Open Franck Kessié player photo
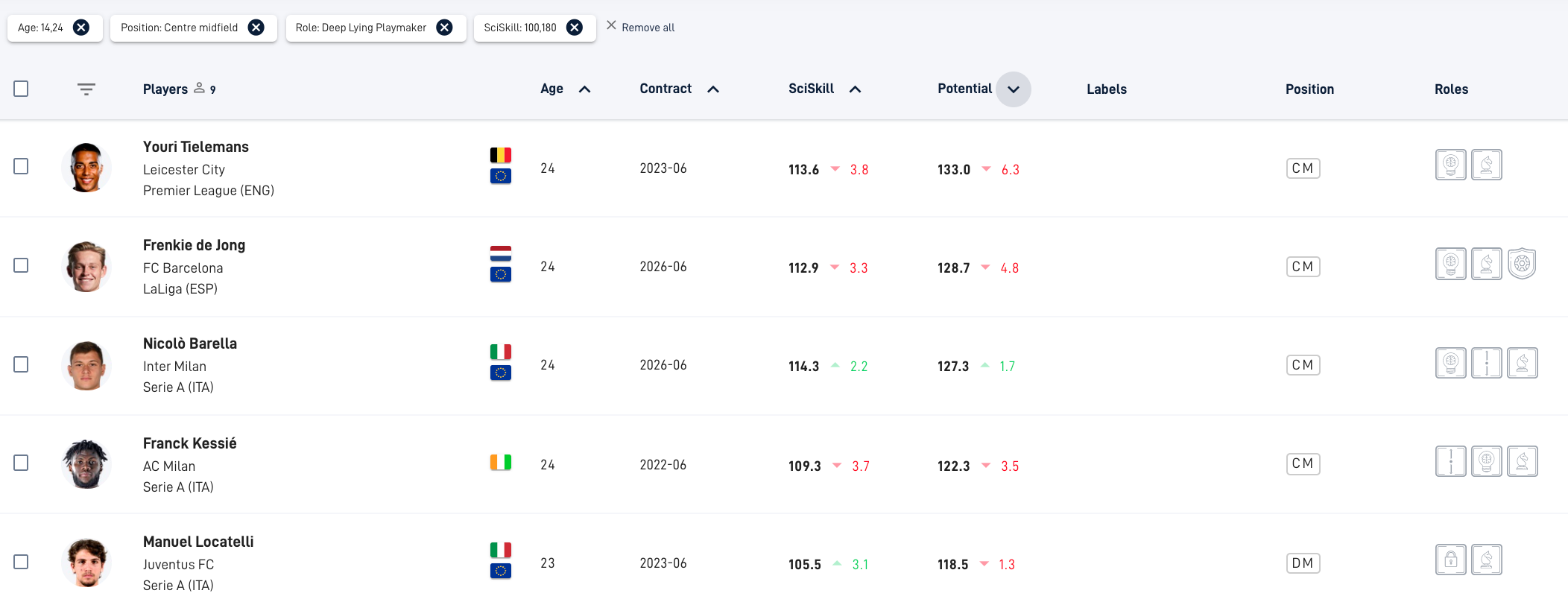The height and width of the screenshot is (605, 1568). tap(86, 464)
